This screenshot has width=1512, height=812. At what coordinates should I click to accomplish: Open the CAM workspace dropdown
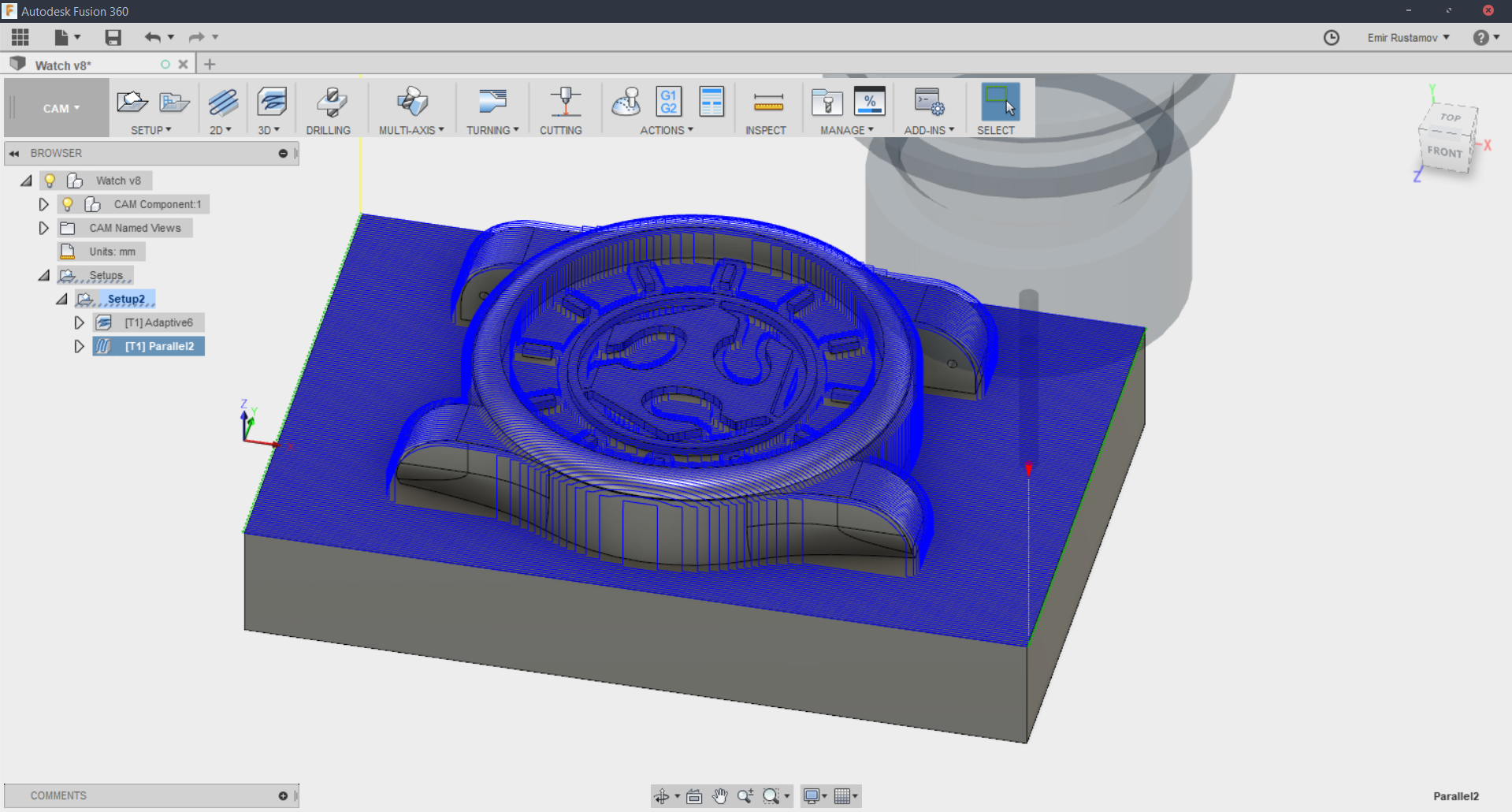61,109
